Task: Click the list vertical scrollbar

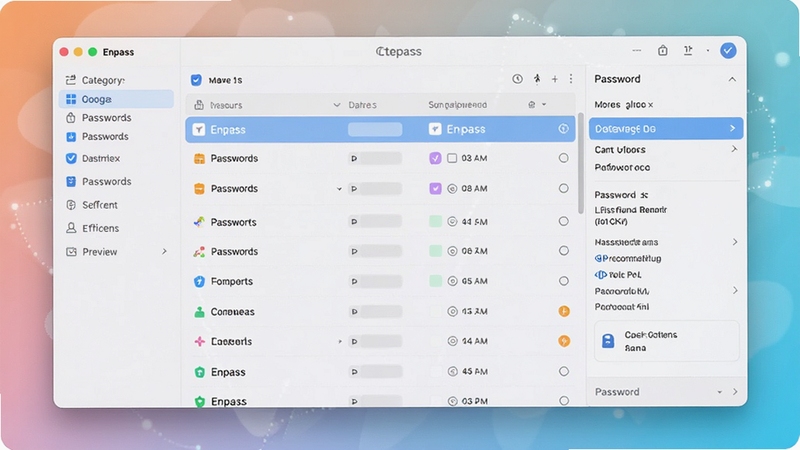Action: tap(581, 163)
